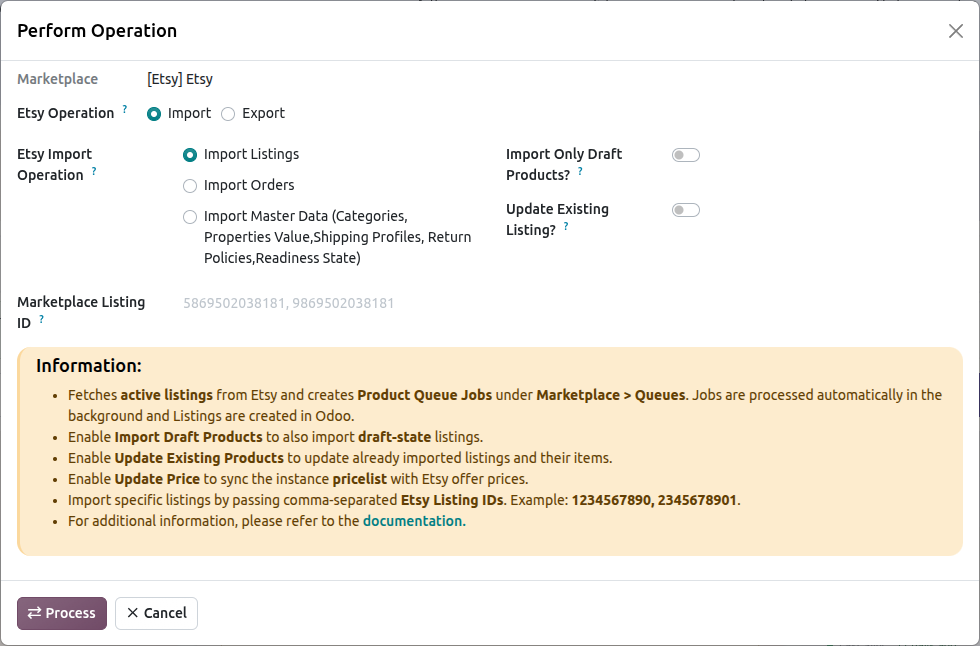This screenshot has width=980, height=646.
Task: Click 'Update Price' bold text
Action: [x=157, y=479]
